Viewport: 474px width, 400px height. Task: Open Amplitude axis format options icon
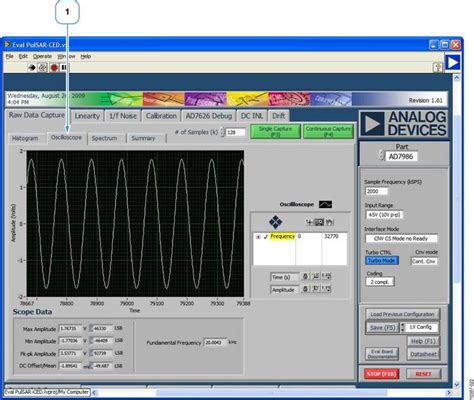click(x=326, y=289)
